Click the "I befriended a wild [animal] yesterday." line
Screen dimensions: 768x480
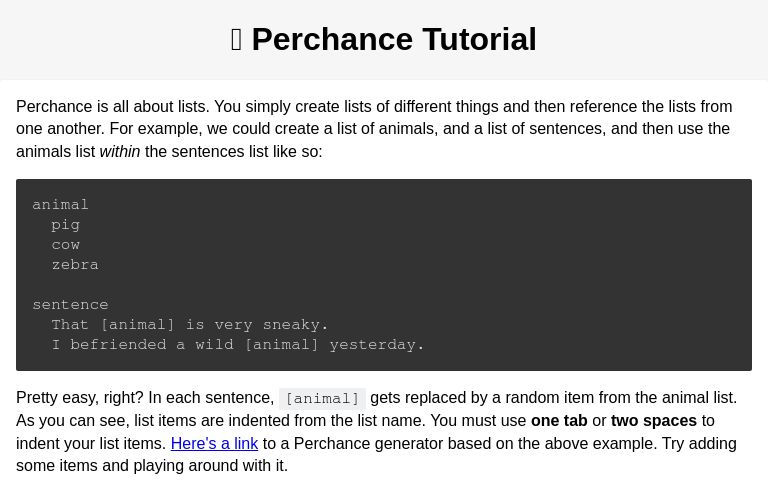point(238,345)
